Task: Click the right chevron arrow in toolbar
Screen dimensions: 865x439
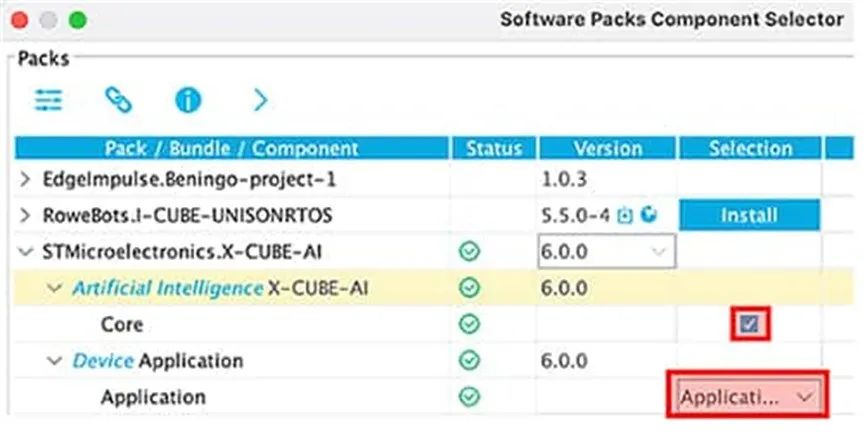Action: coord(260,99)
